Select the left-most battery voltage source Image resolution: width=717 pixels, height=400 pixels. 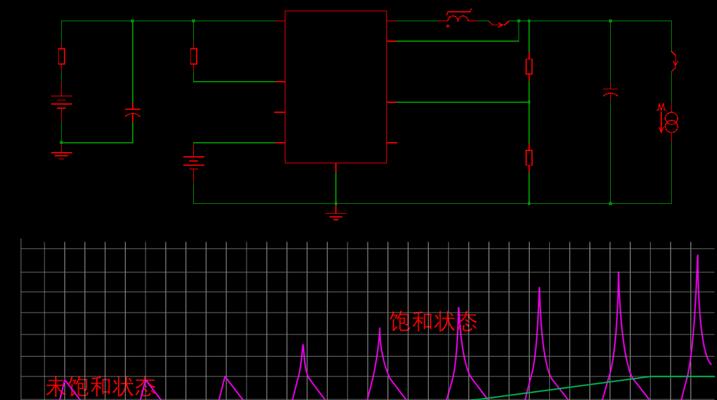[x=61, y=102]
